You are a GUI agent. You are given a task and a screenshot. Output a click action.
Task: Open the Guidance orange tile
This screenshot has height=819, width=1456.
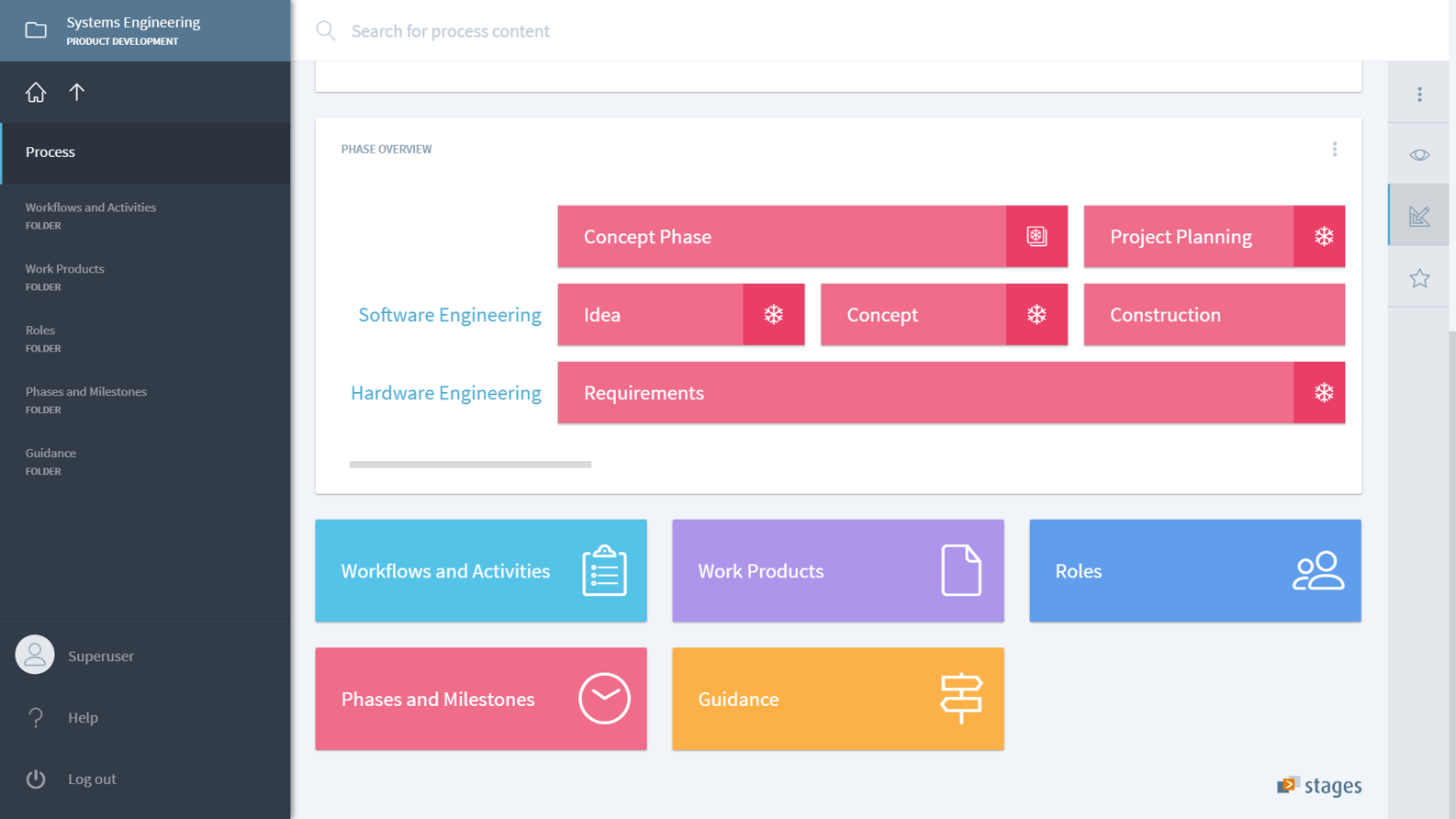pos(837,699)
